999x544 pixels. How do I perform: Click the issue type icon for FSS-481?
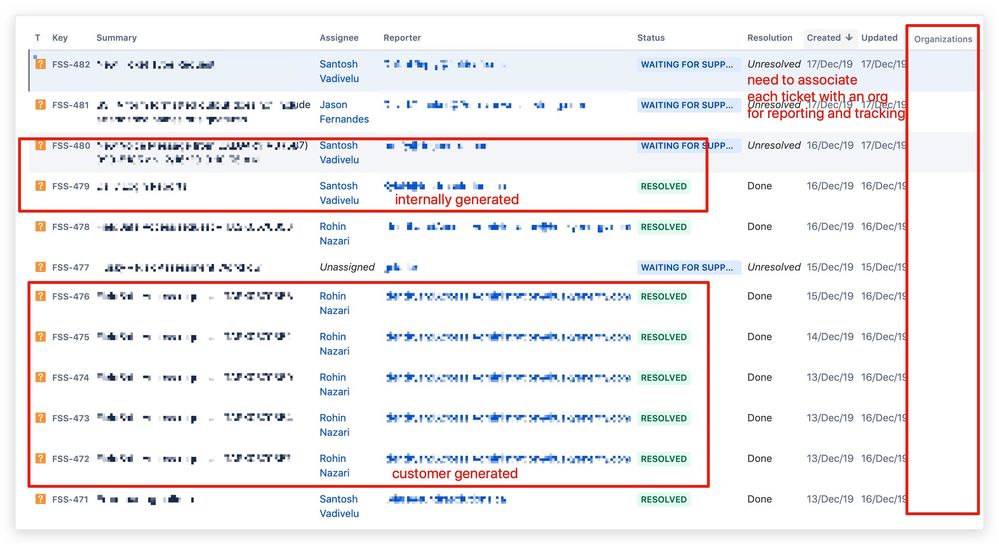tap(40, 104)
